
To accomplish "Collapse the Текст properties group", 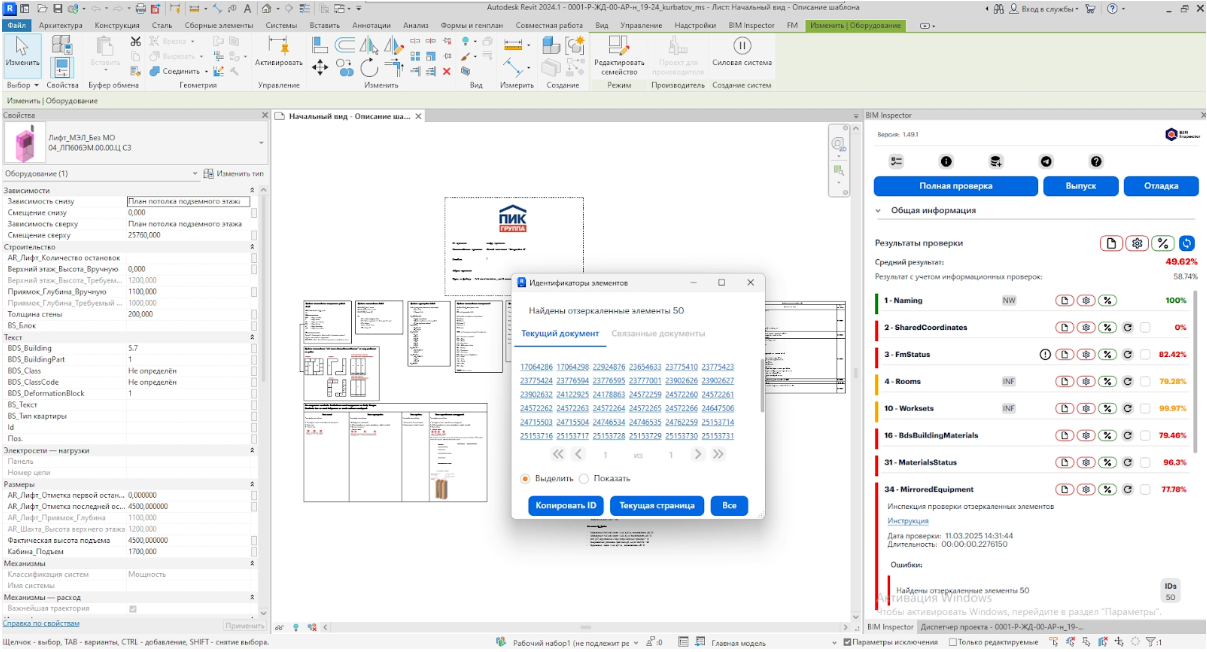I will pos(251,338).
